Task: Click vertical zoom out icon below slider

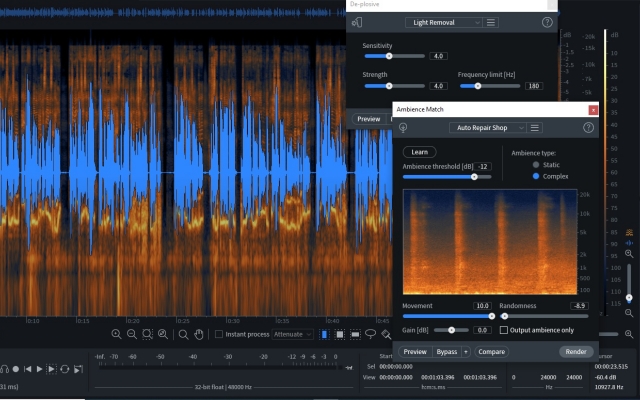Action: 629,313
